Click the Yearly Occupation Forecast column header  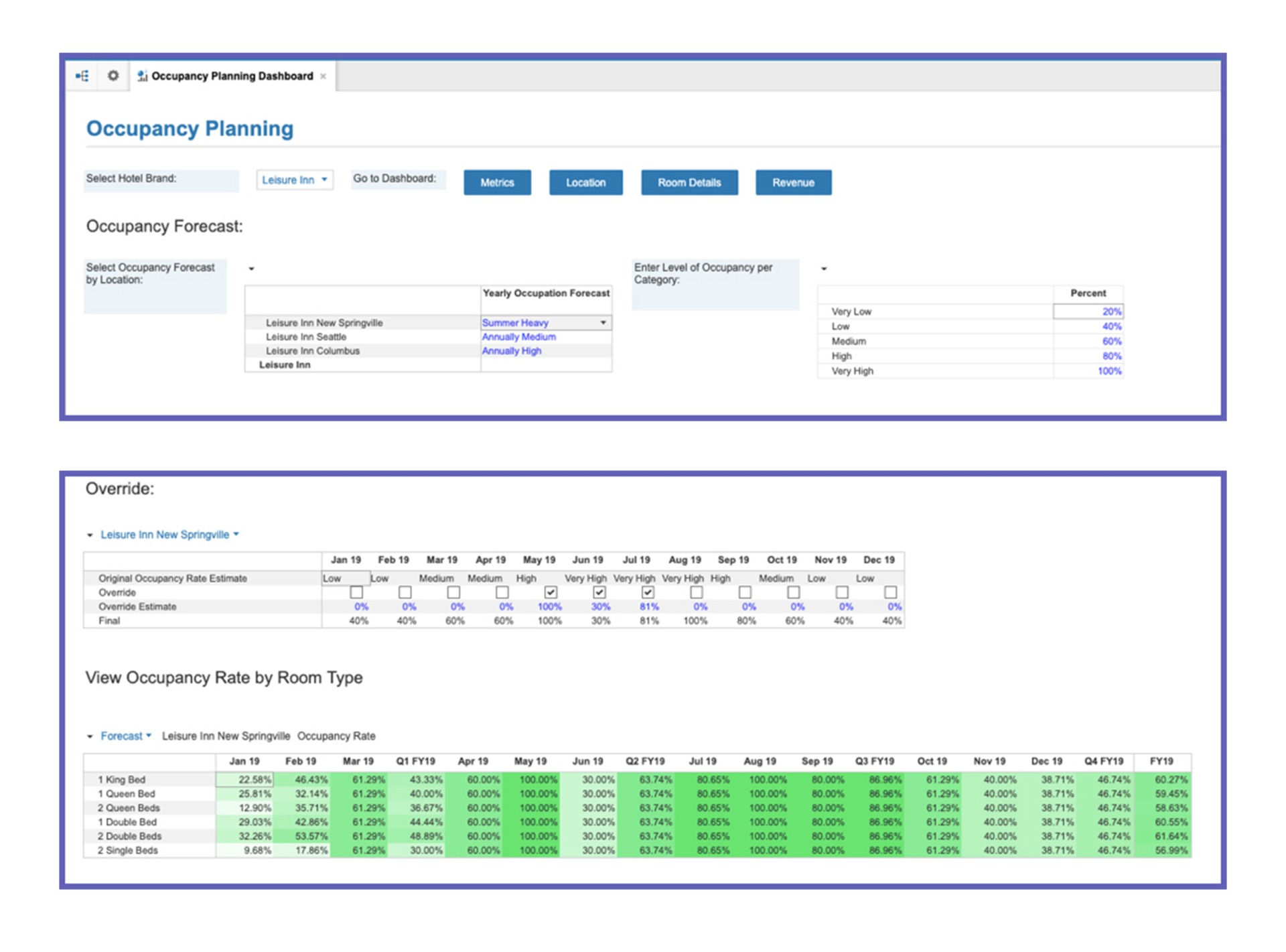tap(546, 293)
